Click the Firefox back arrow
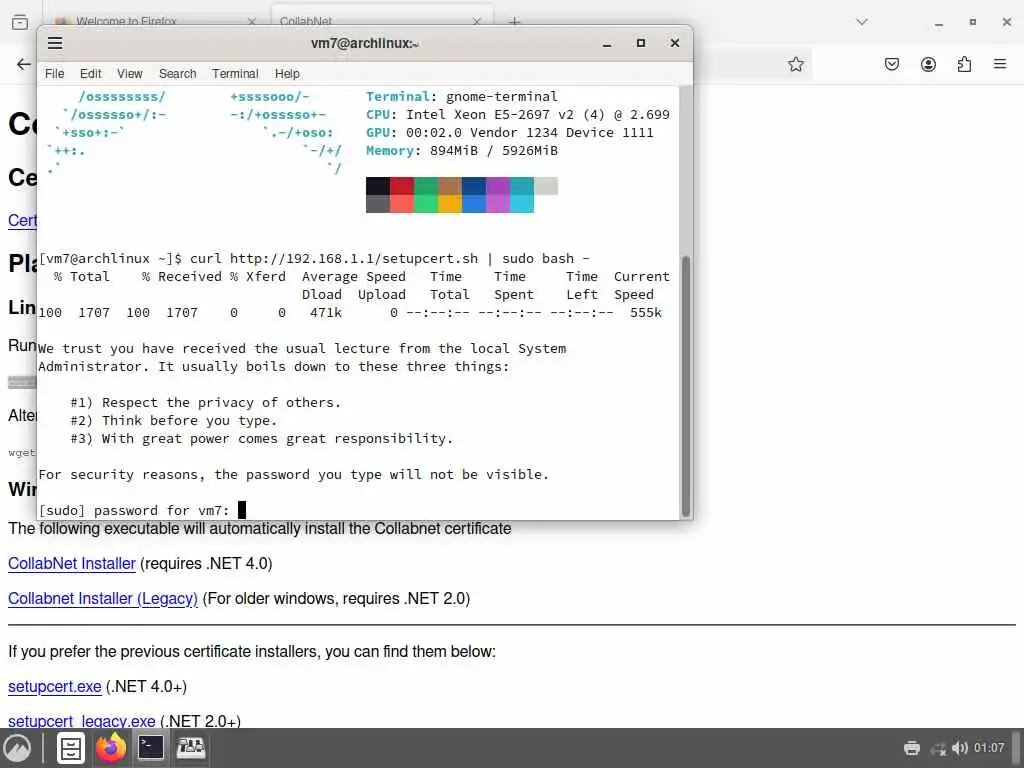 coord(24,64)
